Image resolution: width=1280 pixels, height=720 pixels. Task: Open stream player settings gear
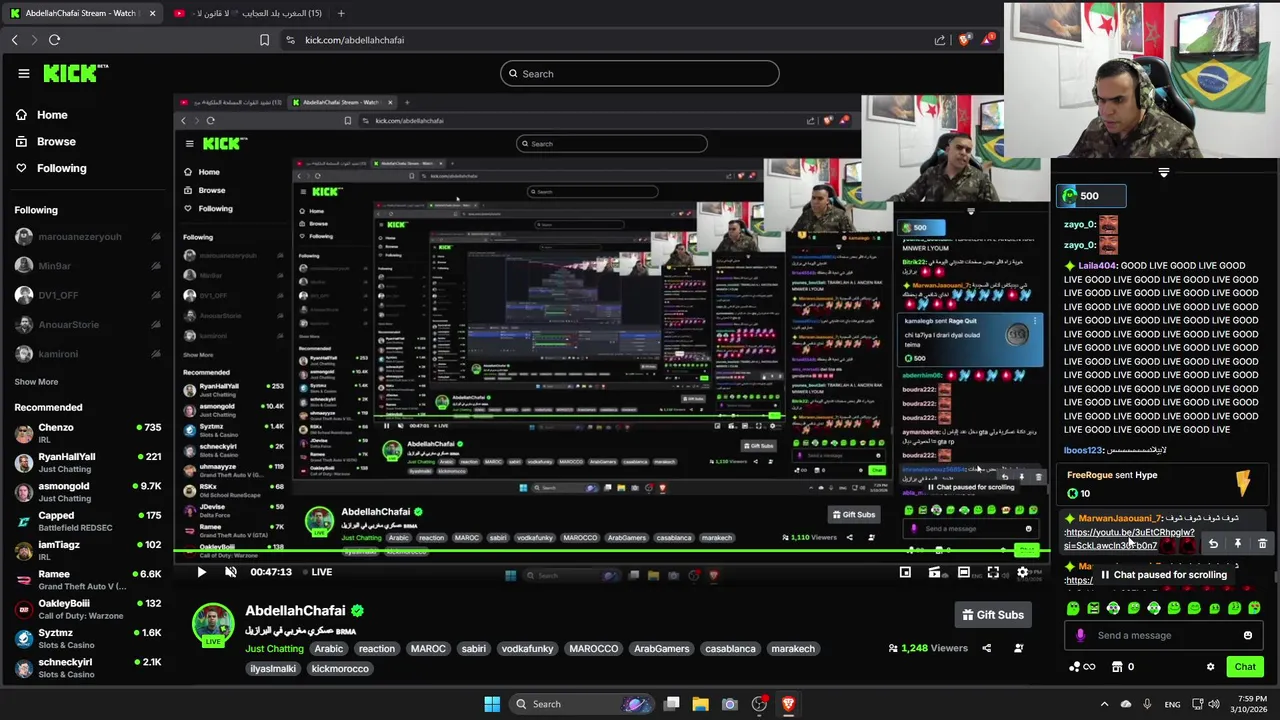point(1022,572)
